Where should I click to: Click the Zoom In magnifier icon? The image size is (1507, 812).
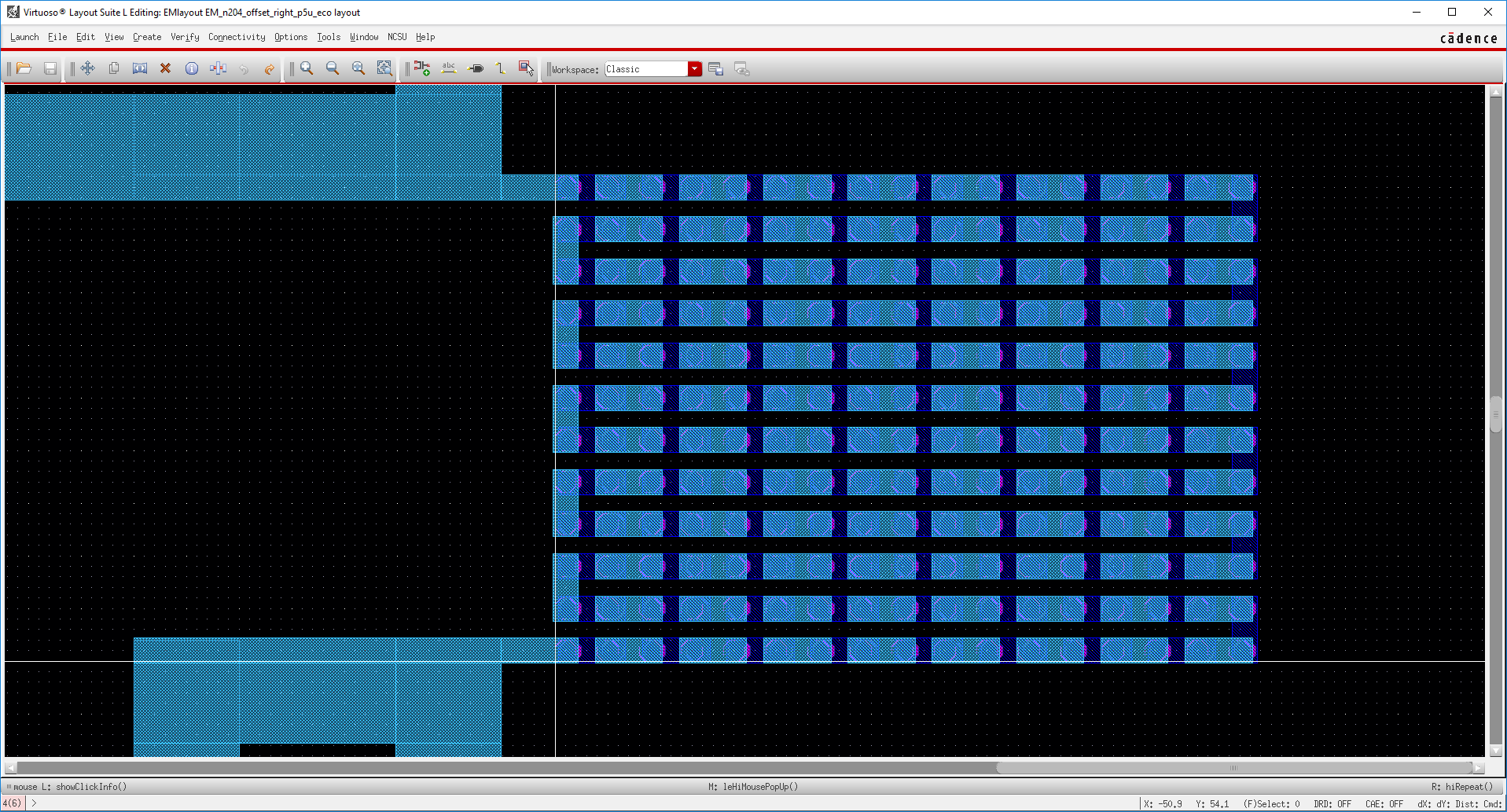pos(307,69)
